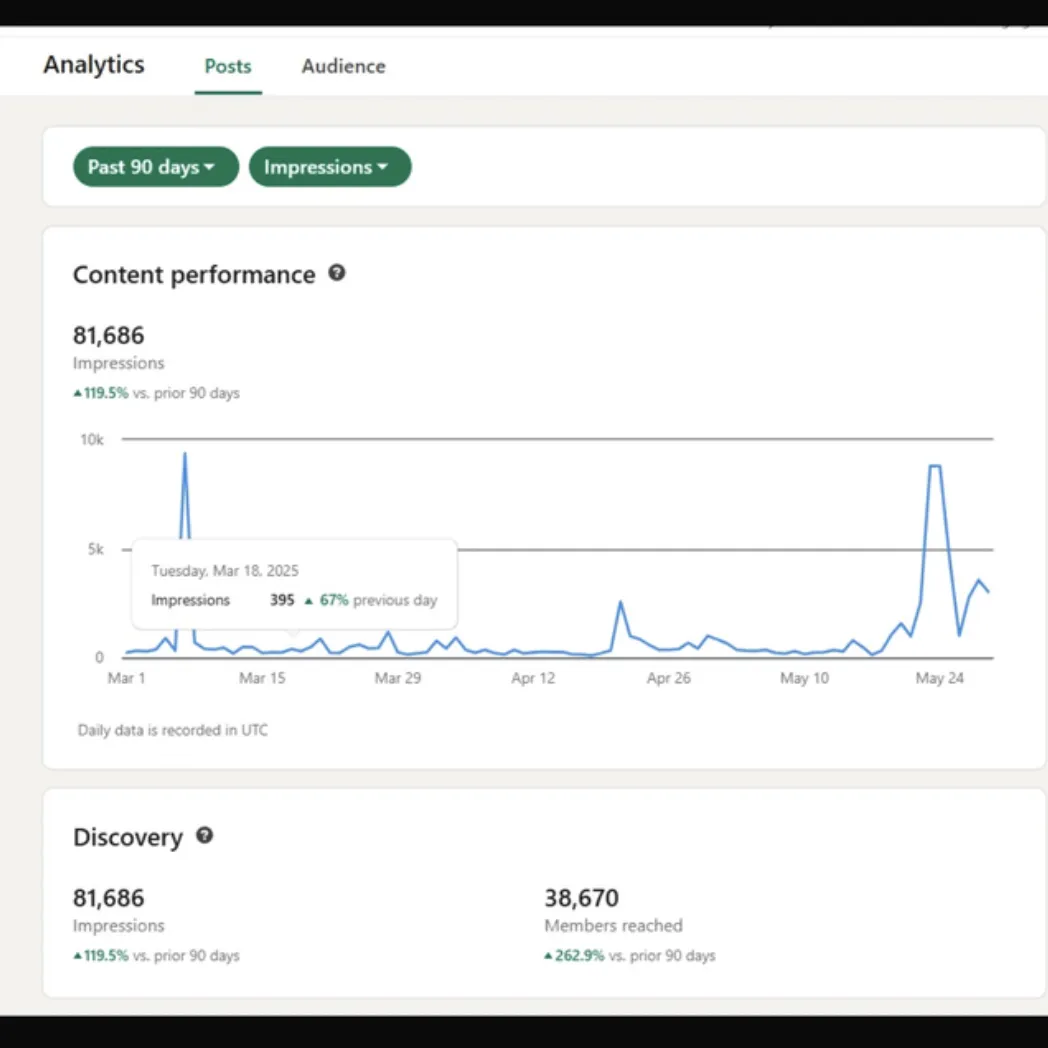Click the May 24 x-axis label
The image size is (1048, 1048).
coord(940,679)
